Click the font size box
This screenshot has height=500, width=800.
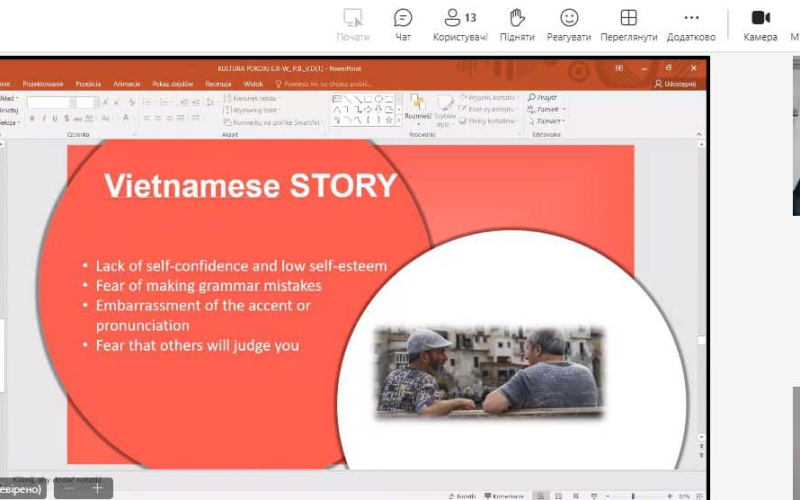click(87, 103)
